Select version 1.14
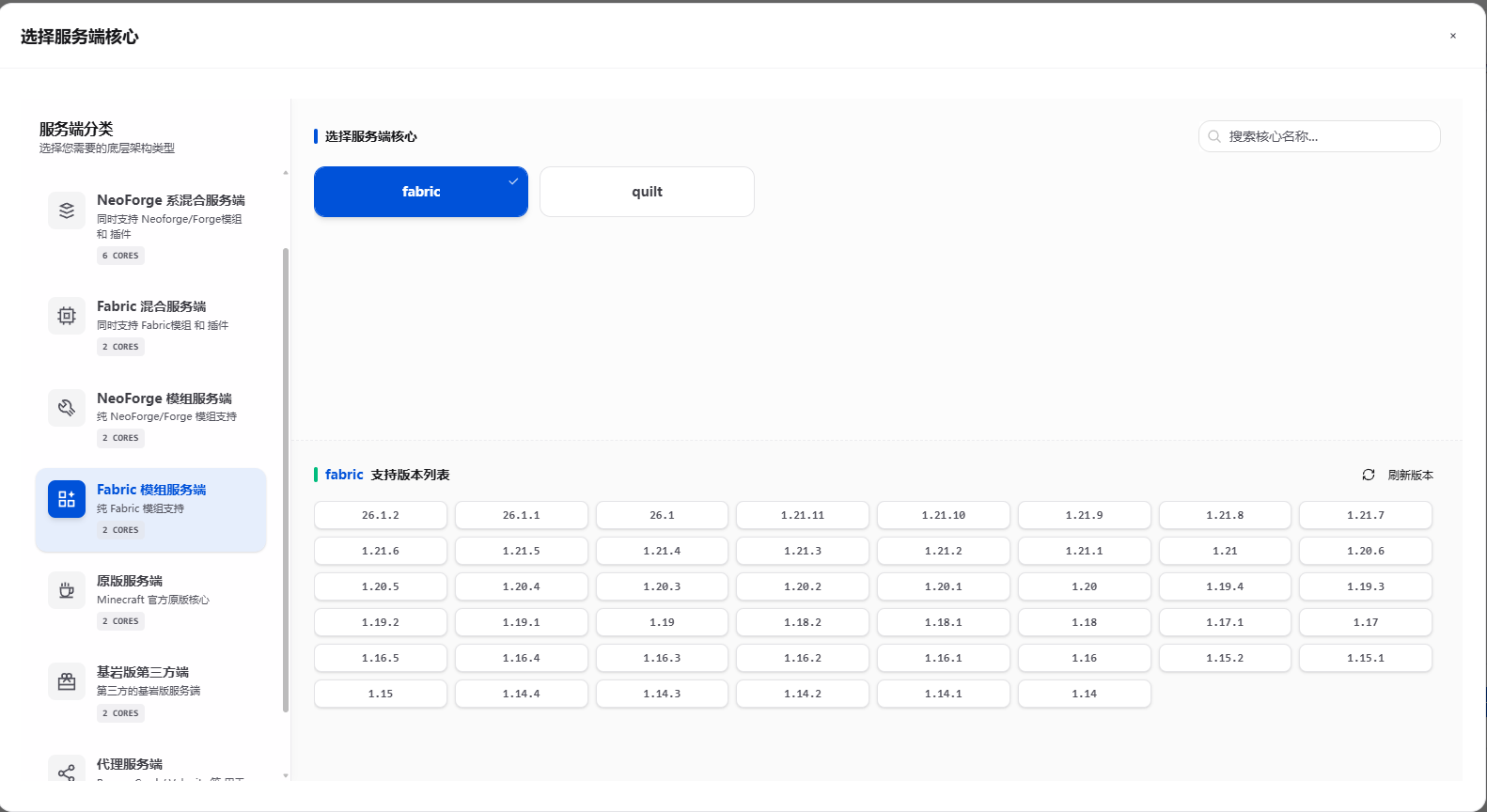Viewport: 1487px width, 812px height. coord(1085,694)
